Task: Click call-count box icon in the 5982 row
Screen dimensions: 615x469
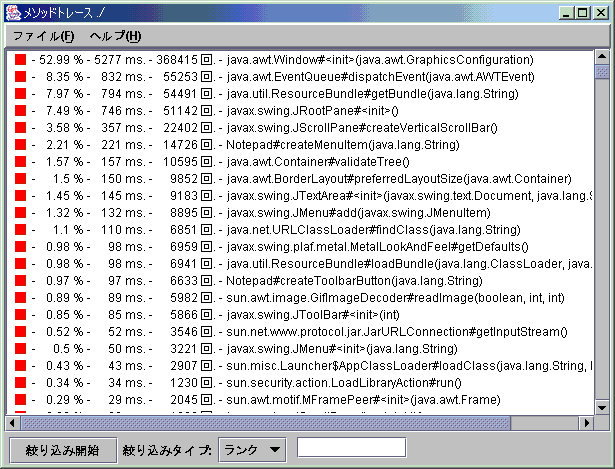Action: click(x=206, y=298)
